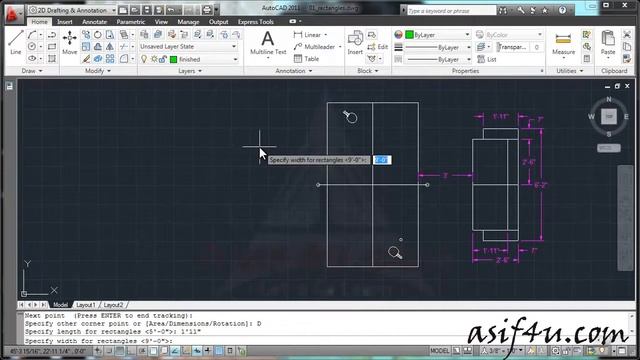Expand the Layers panel
Viewport: 640px width, 360px height.
click(x=190, y=71)
